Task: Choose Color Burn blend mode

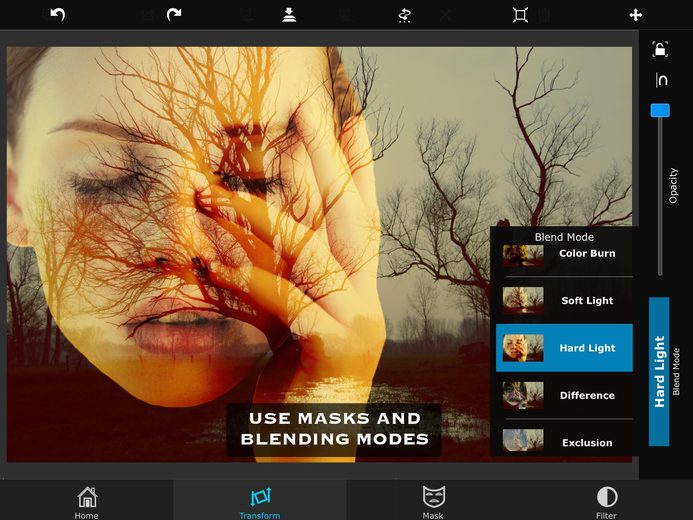Action: pyautogui.click(x=564, y=255)
